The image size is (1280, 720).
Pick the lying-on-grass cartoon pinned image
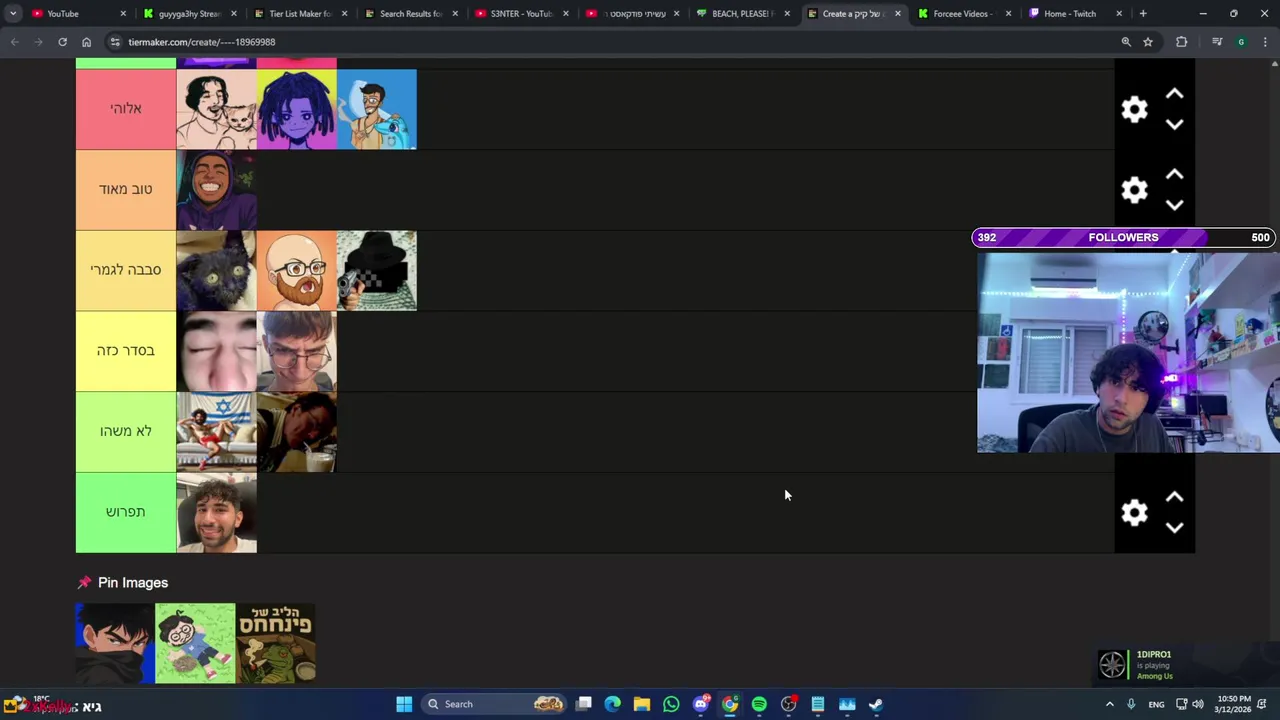point(195,643)
